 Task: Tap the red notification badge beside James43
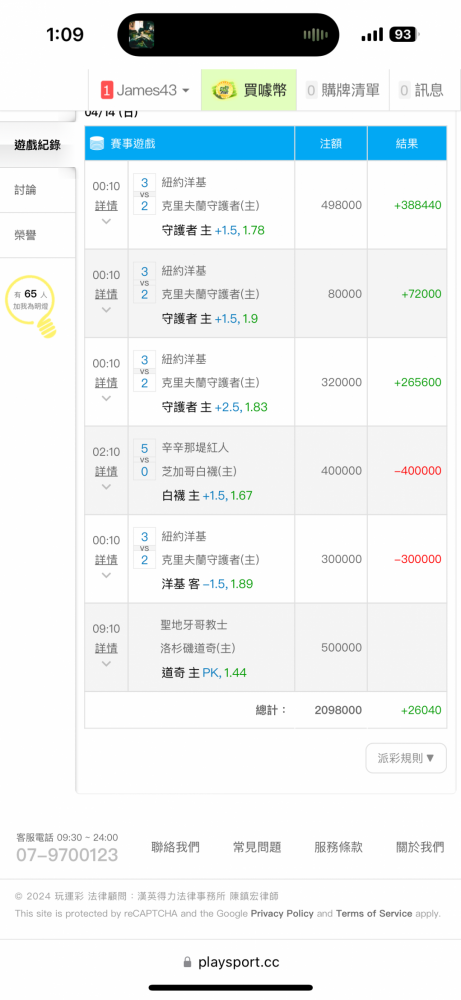pos(106,91)
